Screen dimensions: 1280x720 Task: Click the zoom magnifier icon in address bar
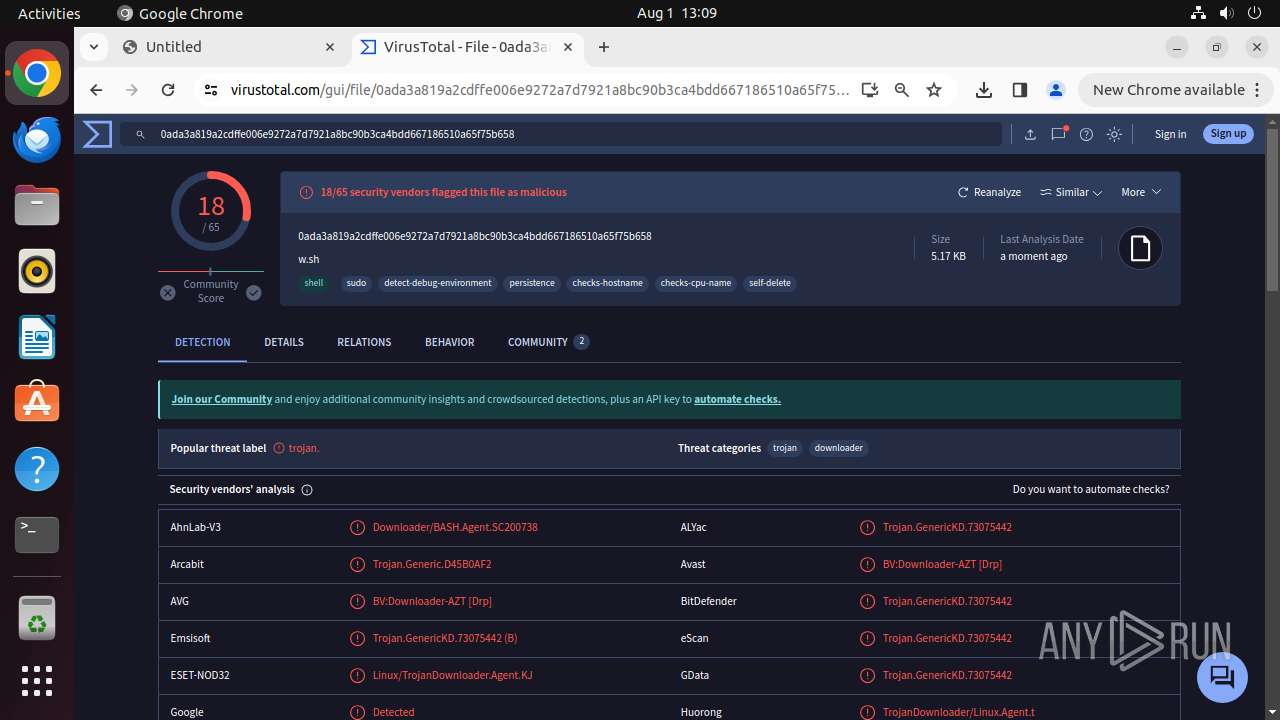pyautogui.click(x=902, y=90)
